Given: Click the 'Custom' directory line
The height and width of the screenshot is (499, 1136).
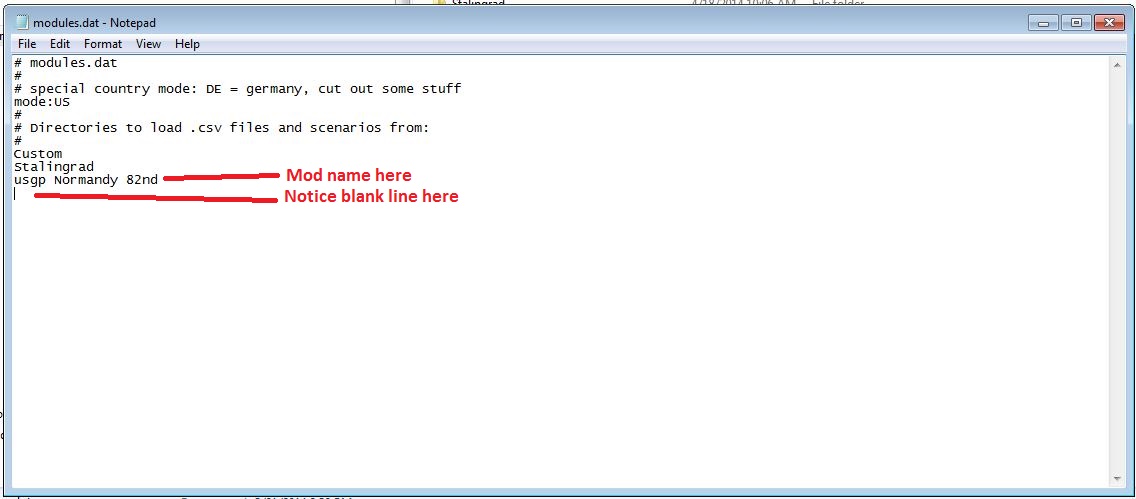Looking at the screenshot, I should pos(38,154).
